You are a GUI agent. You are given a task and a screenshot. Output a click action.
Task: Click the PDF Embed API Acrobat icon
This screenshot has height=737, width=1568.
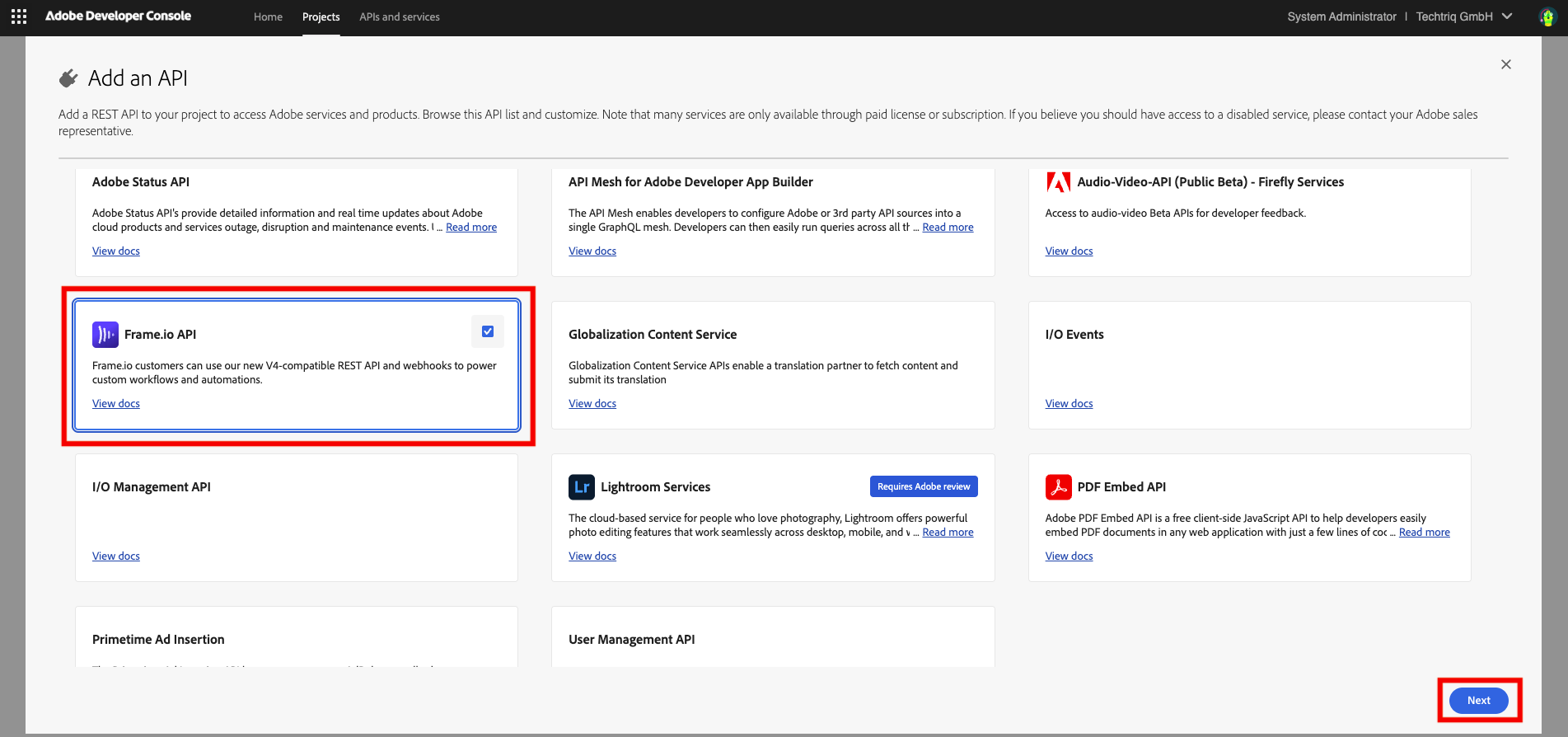[x=1058, y=486]
